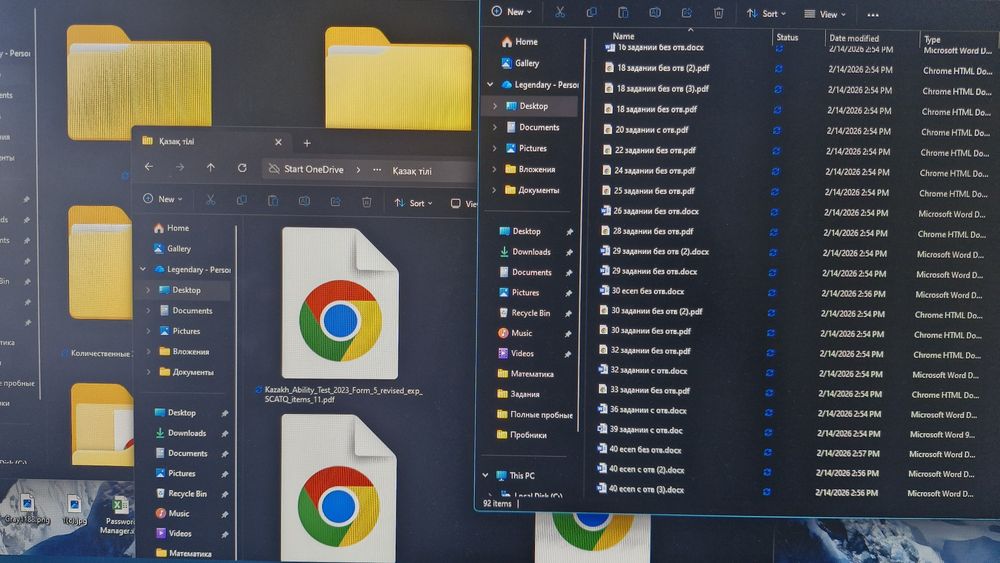The width and height of the screenshot is (1000, 563).
Task: Click Қазақ тілі breadcrumb in address bar
Action: [x=412, y=171]
